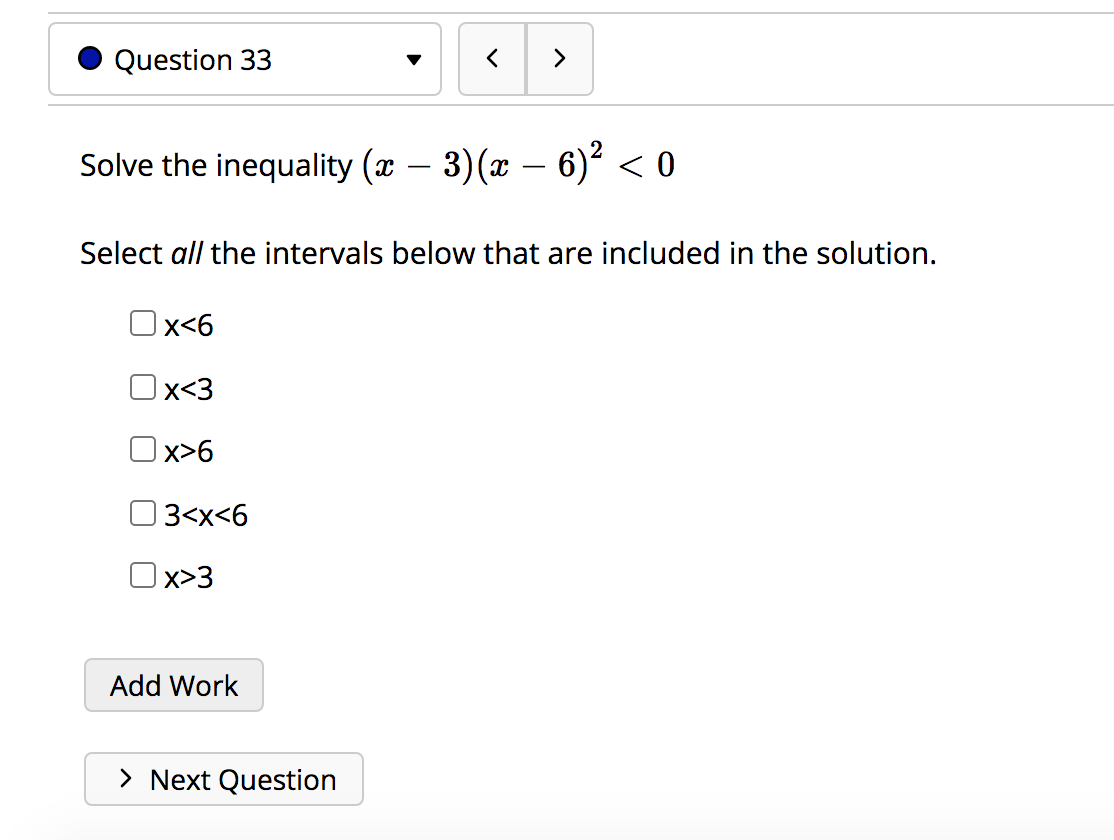
Task: Click the Question 33 label
Action: point(192,60)
